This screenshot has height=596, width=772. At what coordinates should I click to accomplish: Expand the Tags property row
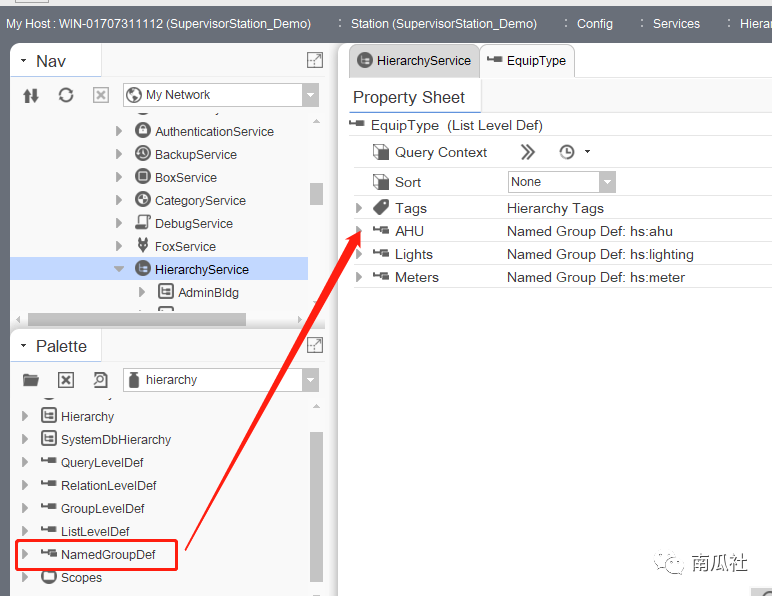(x=359, y=208)
